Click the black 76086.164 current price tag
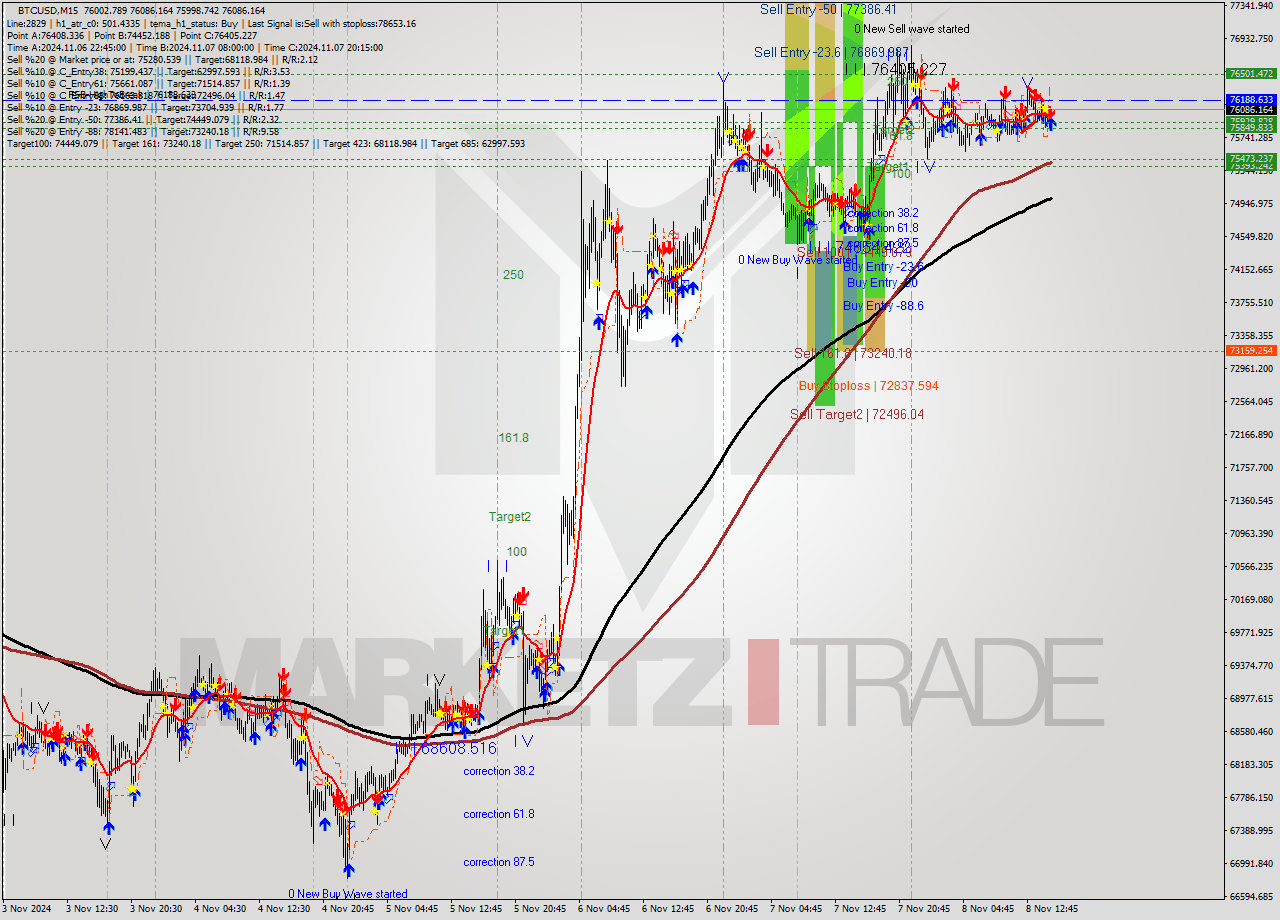Image resolution: width=1280 pixels, height=920 pixels. tap(1250, 109)
